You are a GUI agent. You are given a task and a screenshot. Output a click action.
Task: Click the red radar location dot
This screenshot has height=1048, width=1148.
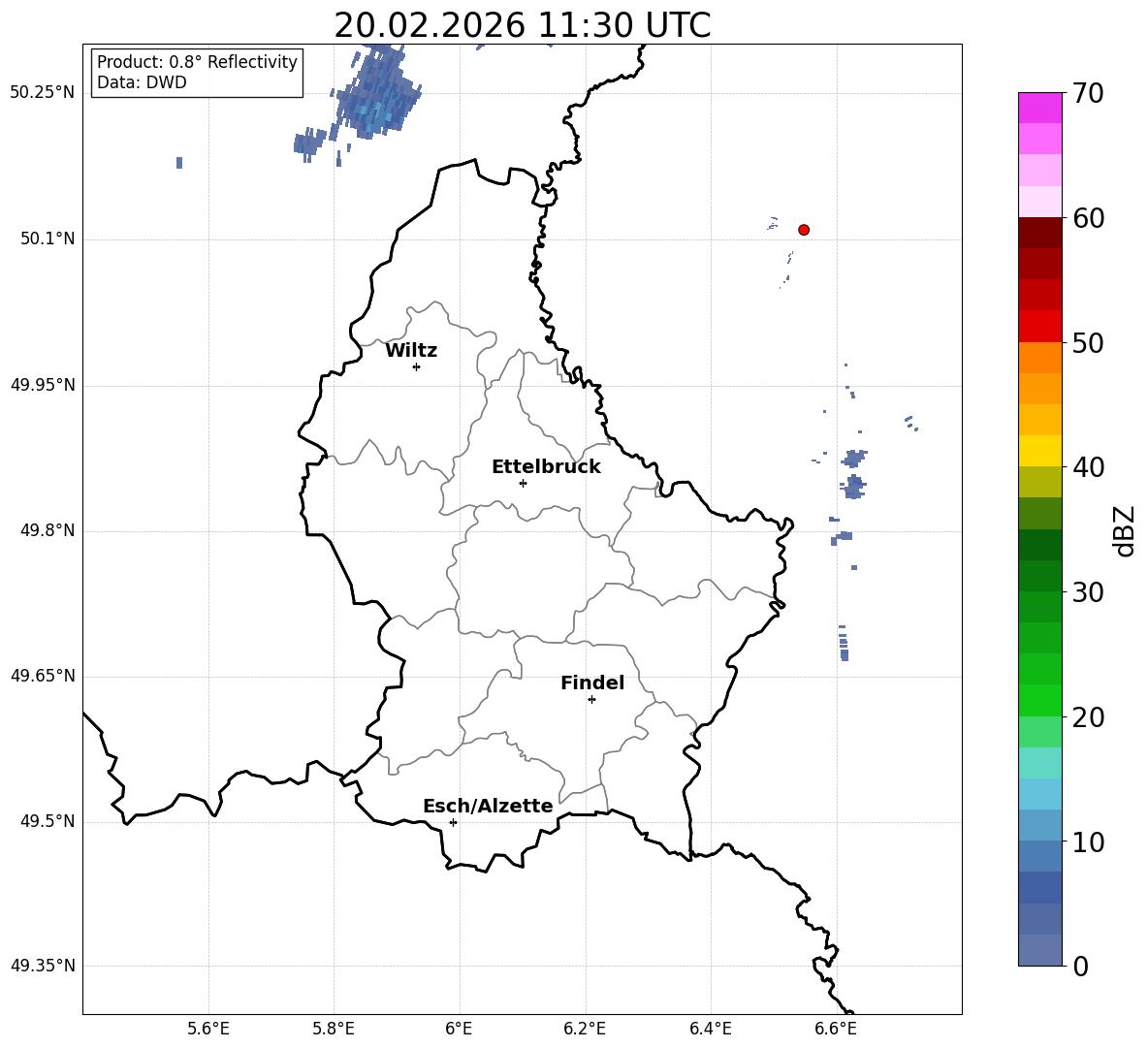point(803,230)
